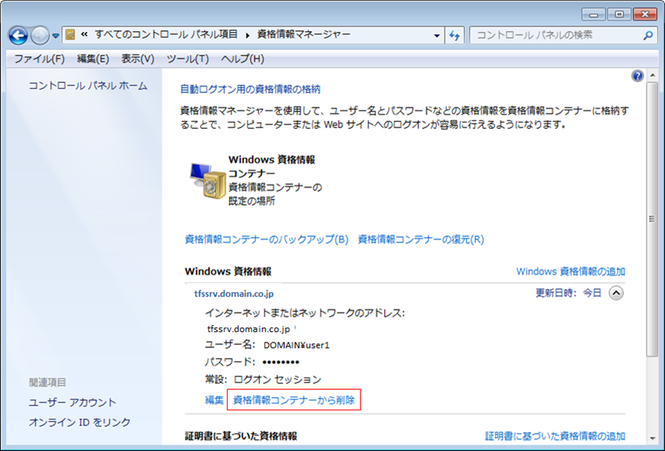Open the ヘルプ(H) menu
The image size is (665, 451).
pos(243,59)
